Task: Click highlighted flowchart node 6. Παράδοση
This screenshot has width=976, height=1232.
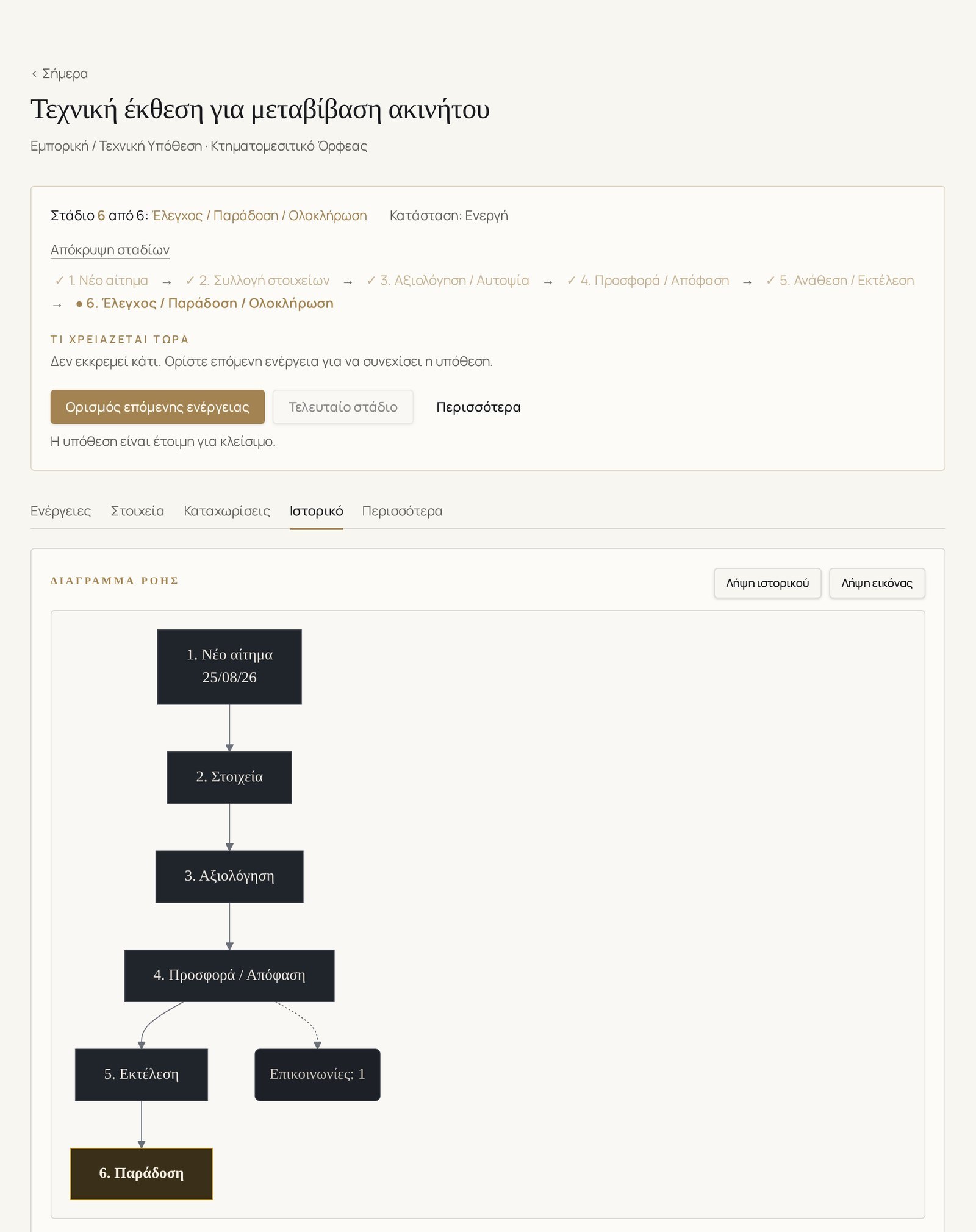Action: tap(142, 1173)
